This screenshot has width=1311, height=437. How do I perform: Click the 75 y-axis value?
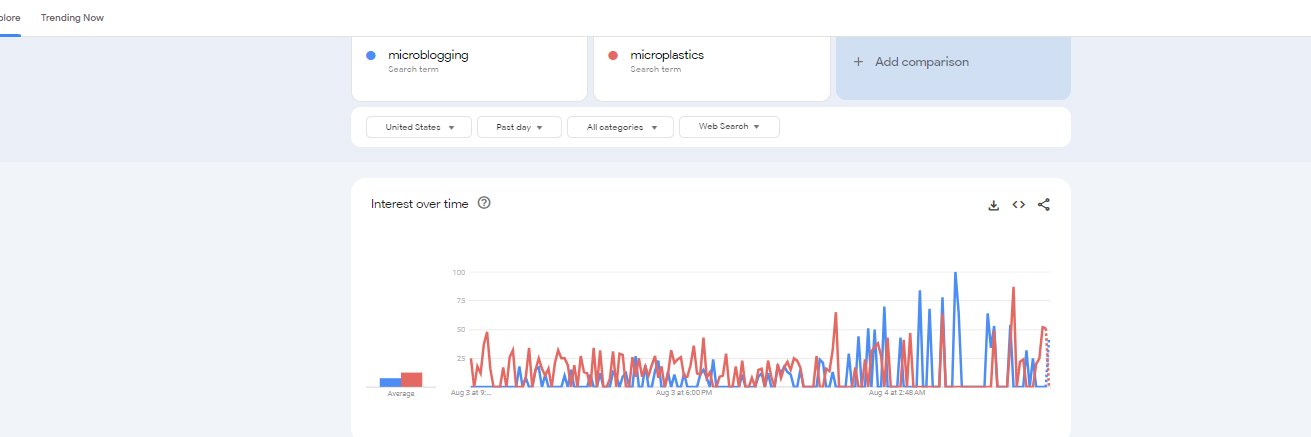point(460,301)
